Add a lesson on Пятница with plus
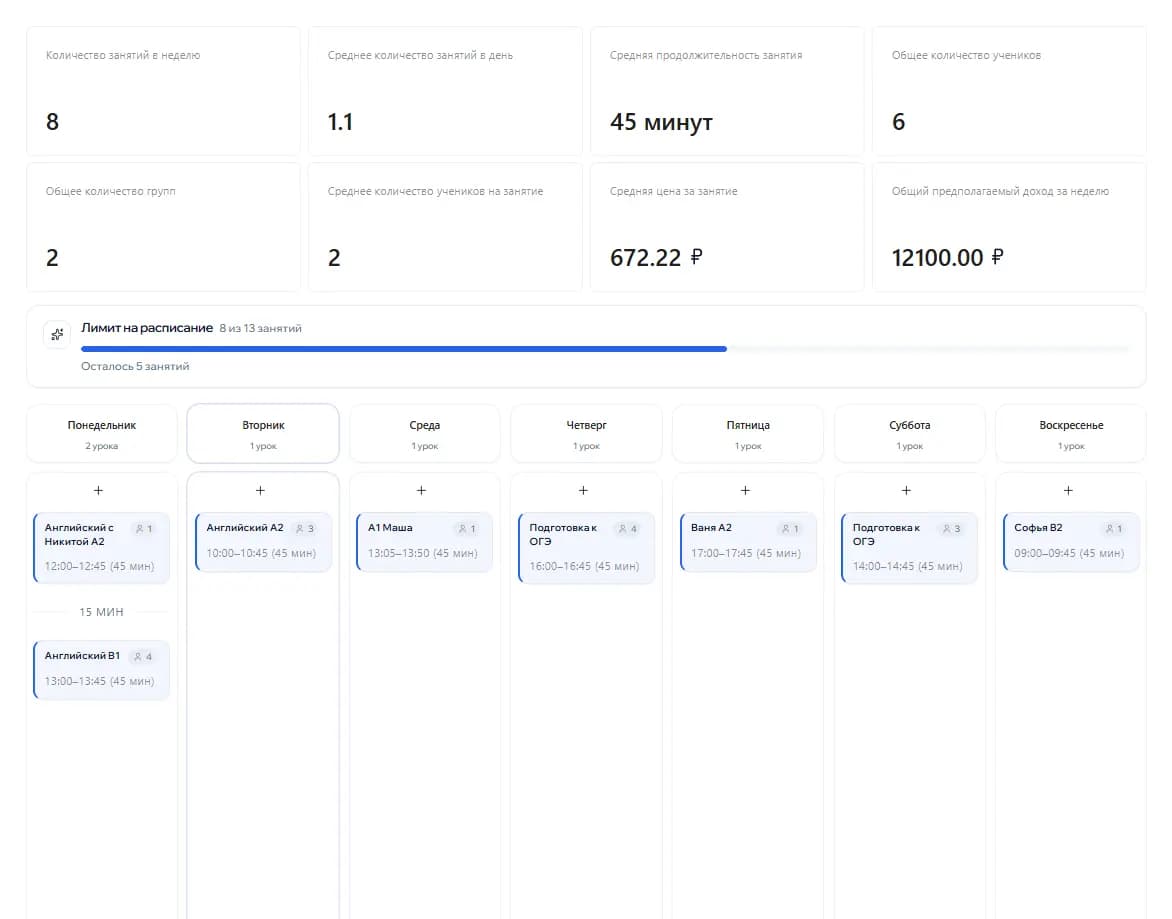Viewport: 1172px width, 919px height. coord(745,491)
